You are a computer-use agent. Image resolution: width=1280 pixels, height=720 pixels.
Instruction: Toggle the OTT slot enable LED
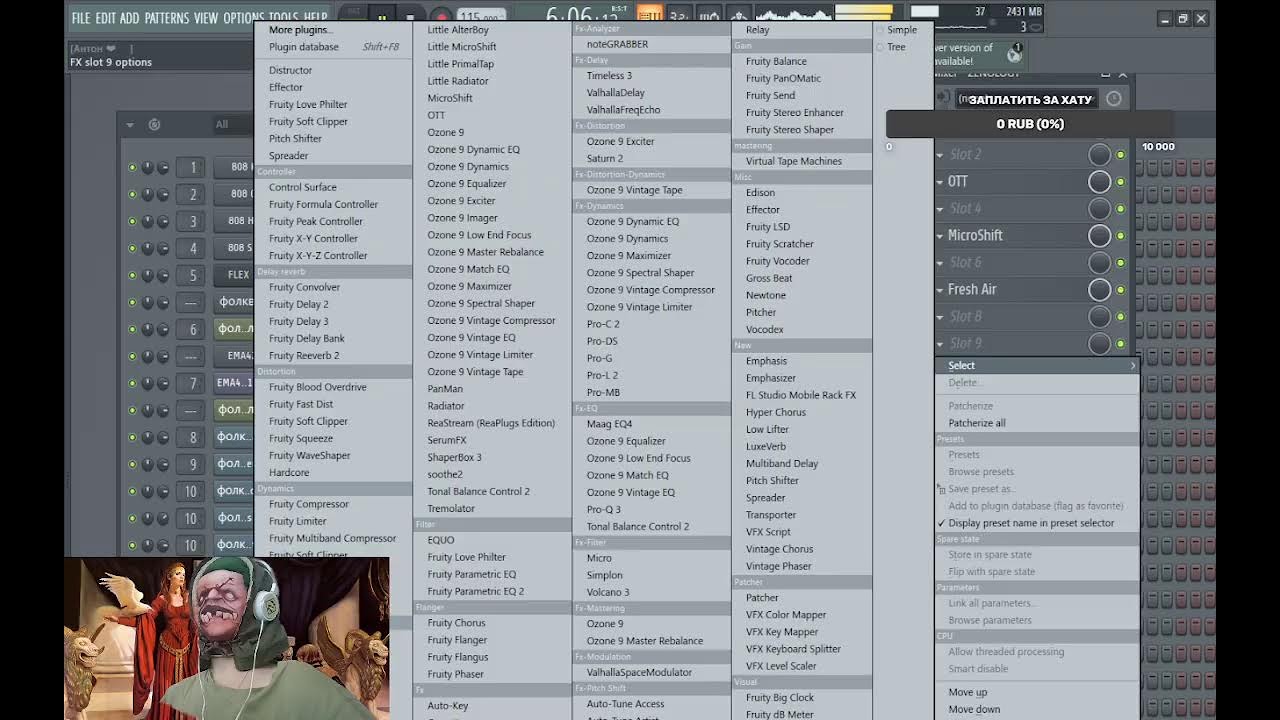tap(1121, 182)
